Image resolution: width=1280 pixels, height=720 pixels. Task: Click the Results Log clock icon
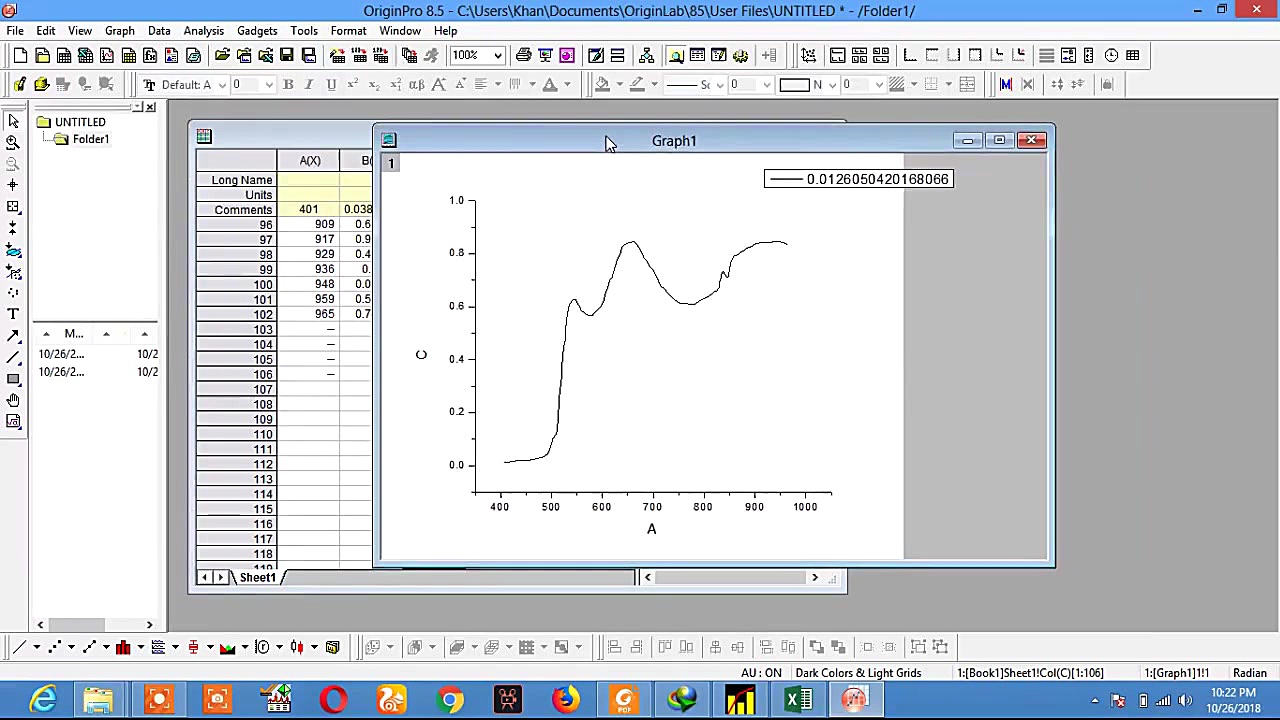coord(1111,56)
